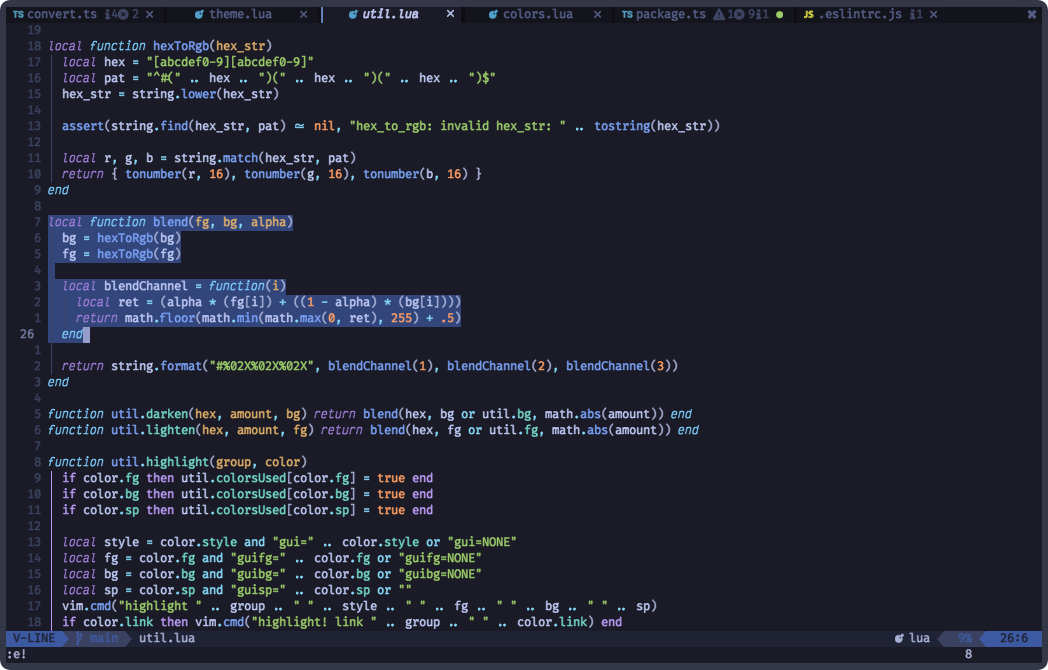Click the TypeScript icon on convert.ts tab
This screenshot has height=670, width=1048.
(19, 14)
